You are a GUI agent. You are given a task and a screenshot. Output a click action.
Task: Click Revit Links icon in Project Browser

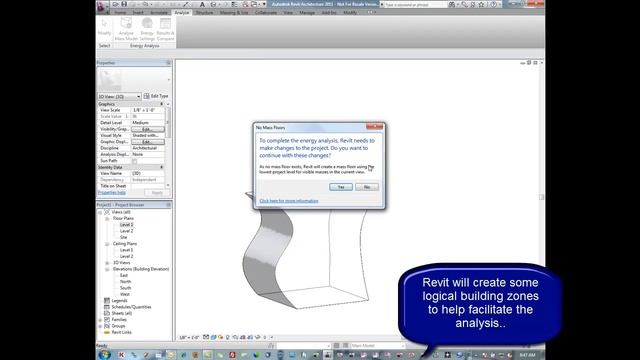coord(107,332)
